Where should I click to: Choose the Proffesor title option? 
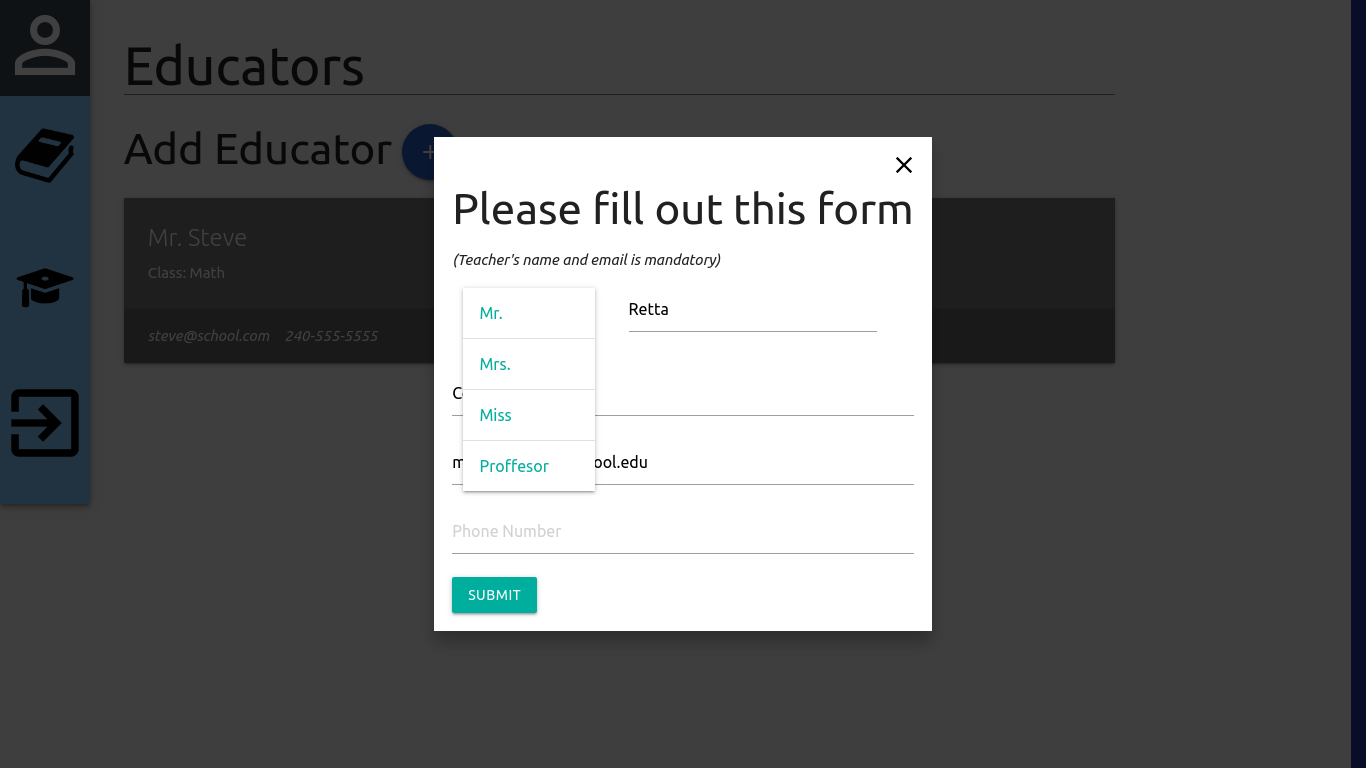coord(529,466)
